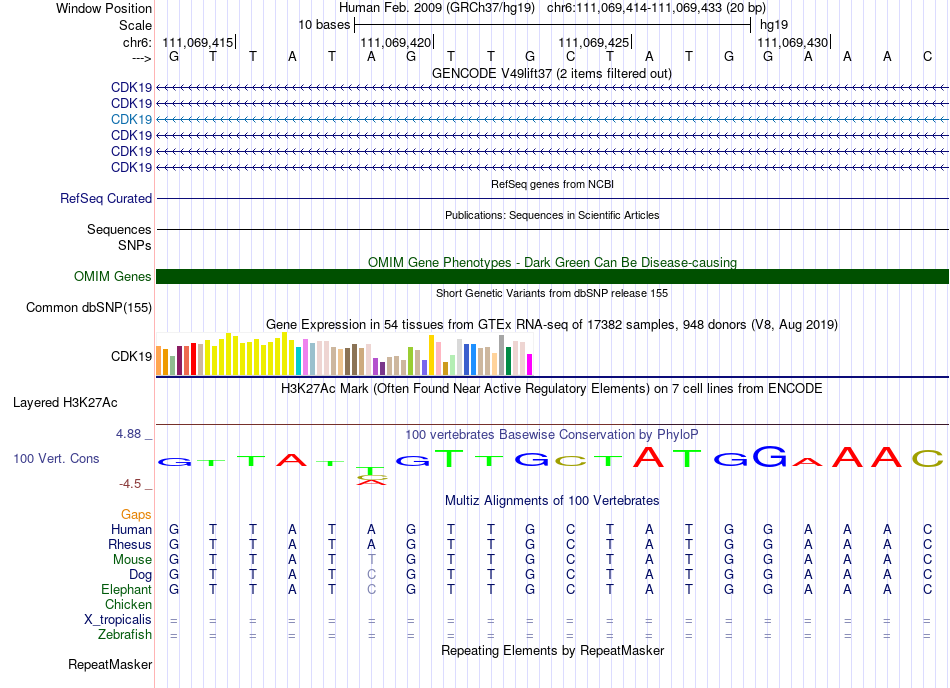950x688 pixels.
Task: Select the cyan bar in GTEx chart
Action: [299, 361]
